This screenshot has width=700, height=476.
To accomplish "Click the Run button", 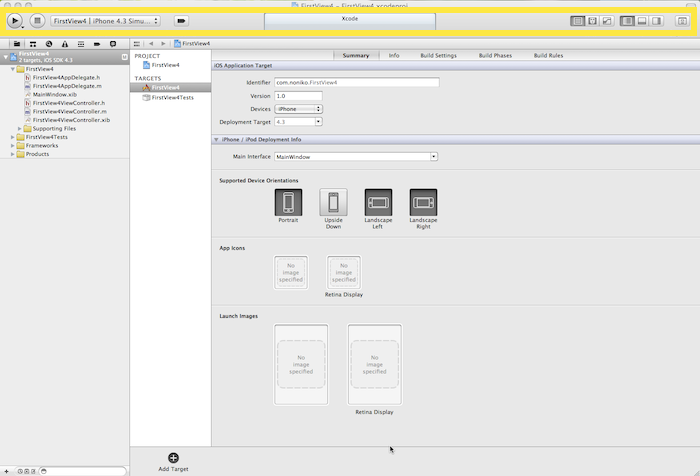I will click(x=15, y=21).
